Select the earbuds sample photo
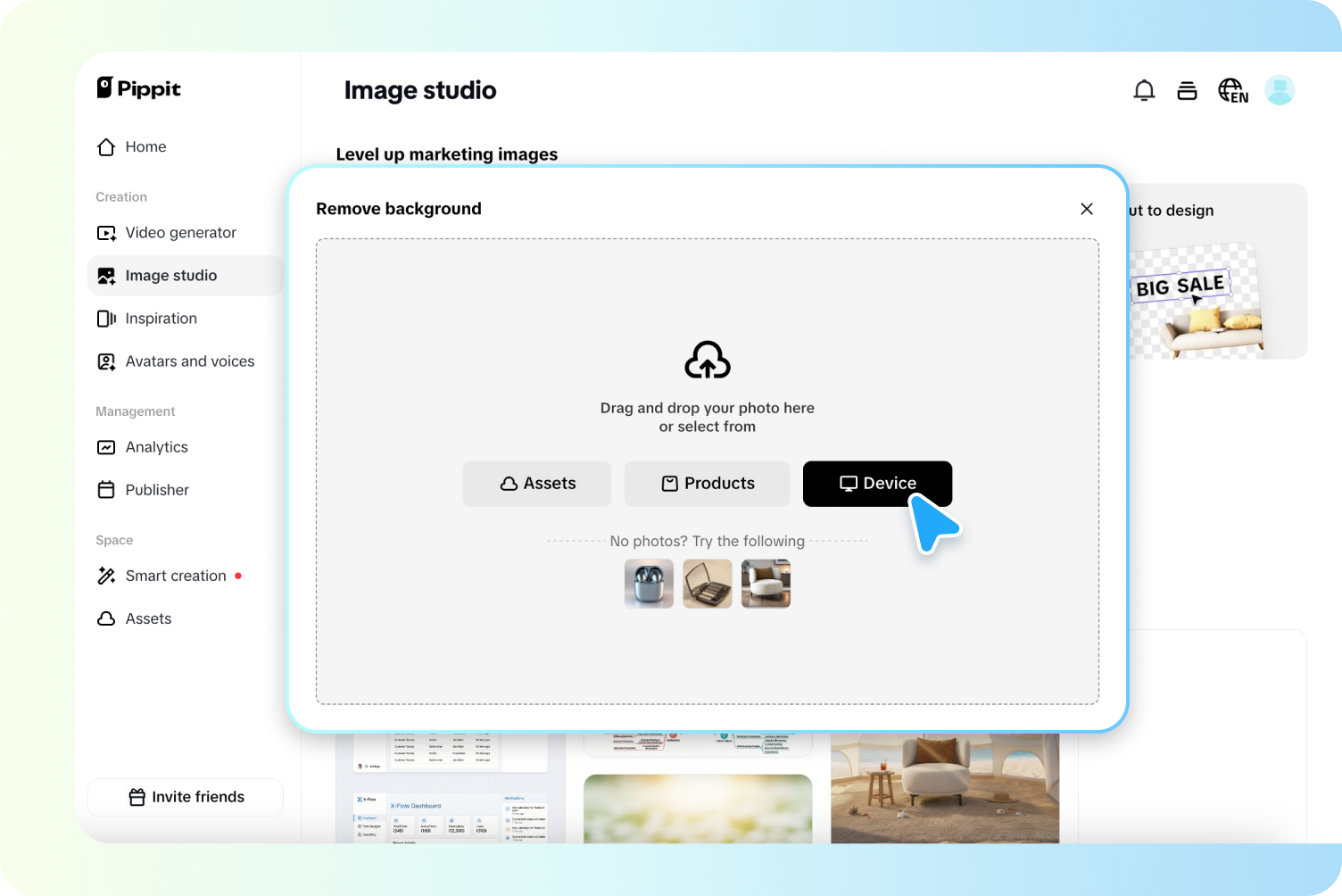 click(x=649, y=584)
